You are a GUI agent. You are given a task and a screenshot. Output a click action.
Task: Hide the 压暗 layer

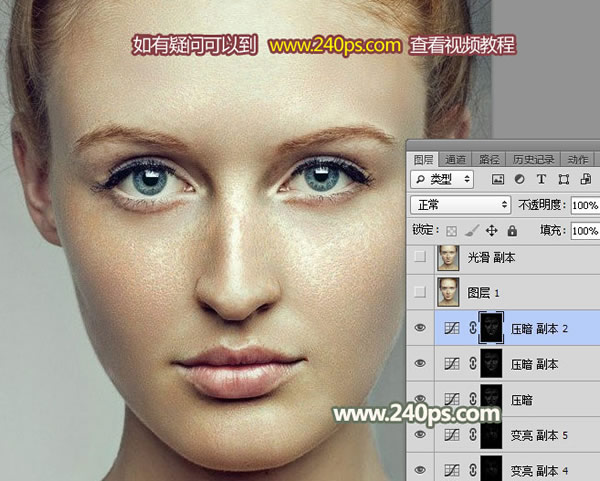pyautogui.click(x=420, y=398)
